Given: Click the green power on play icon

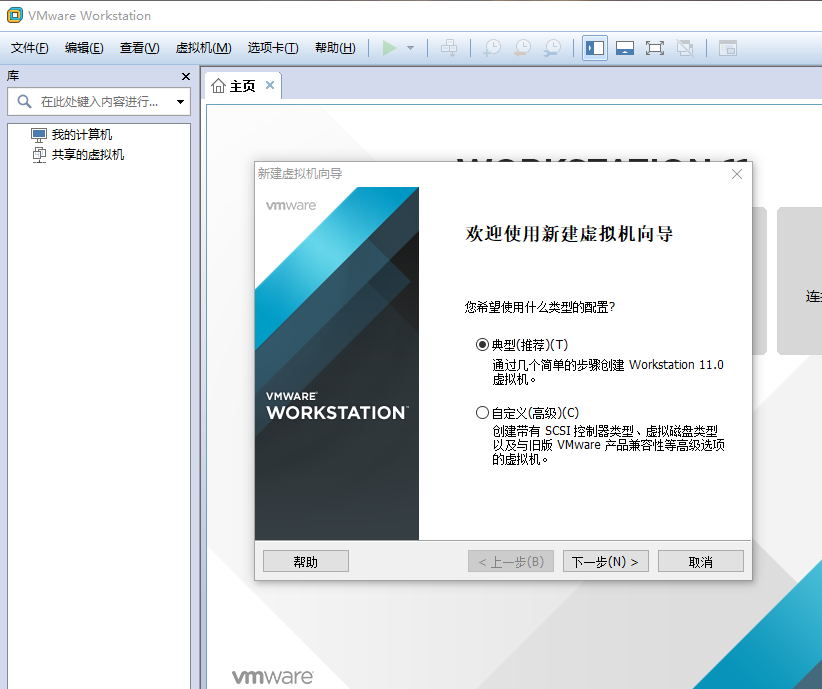Looking at the screenshot, I should pyautogui.click(x=390, y=48).
